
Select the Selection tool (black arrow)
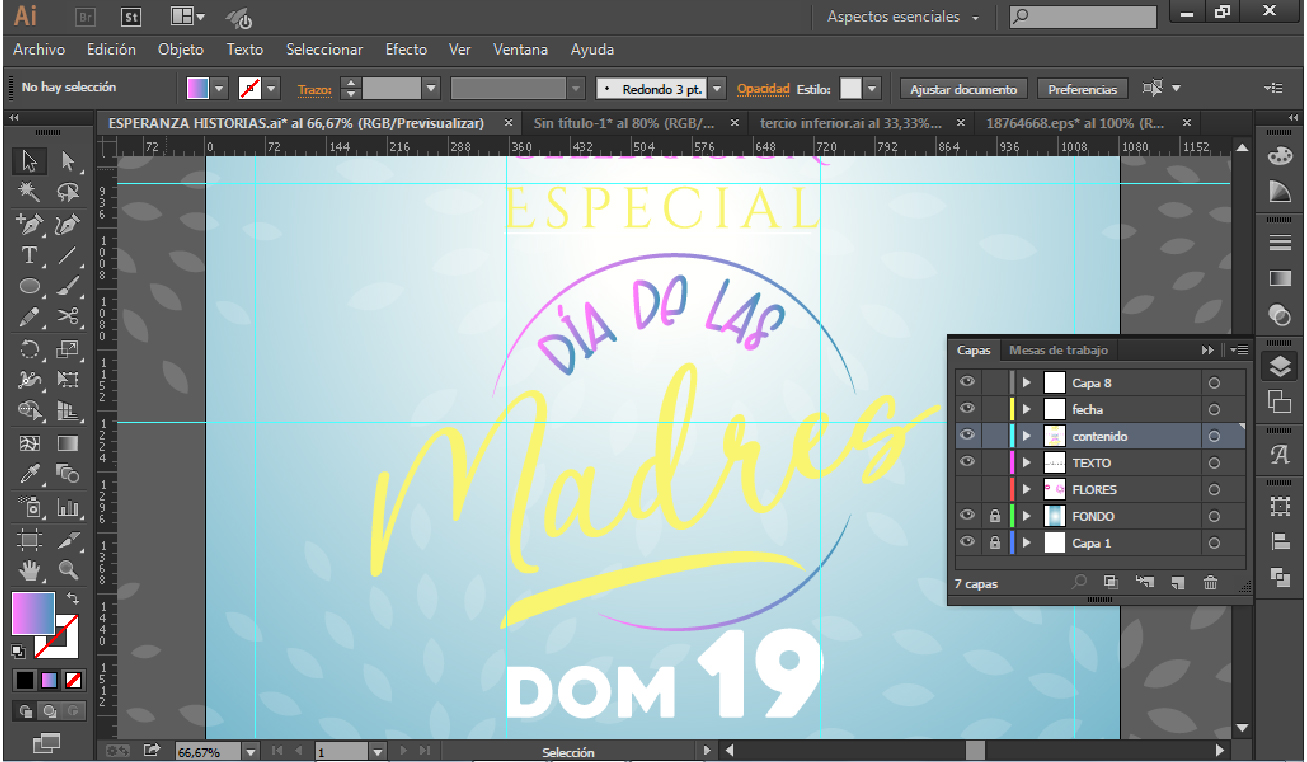[30, 161]
